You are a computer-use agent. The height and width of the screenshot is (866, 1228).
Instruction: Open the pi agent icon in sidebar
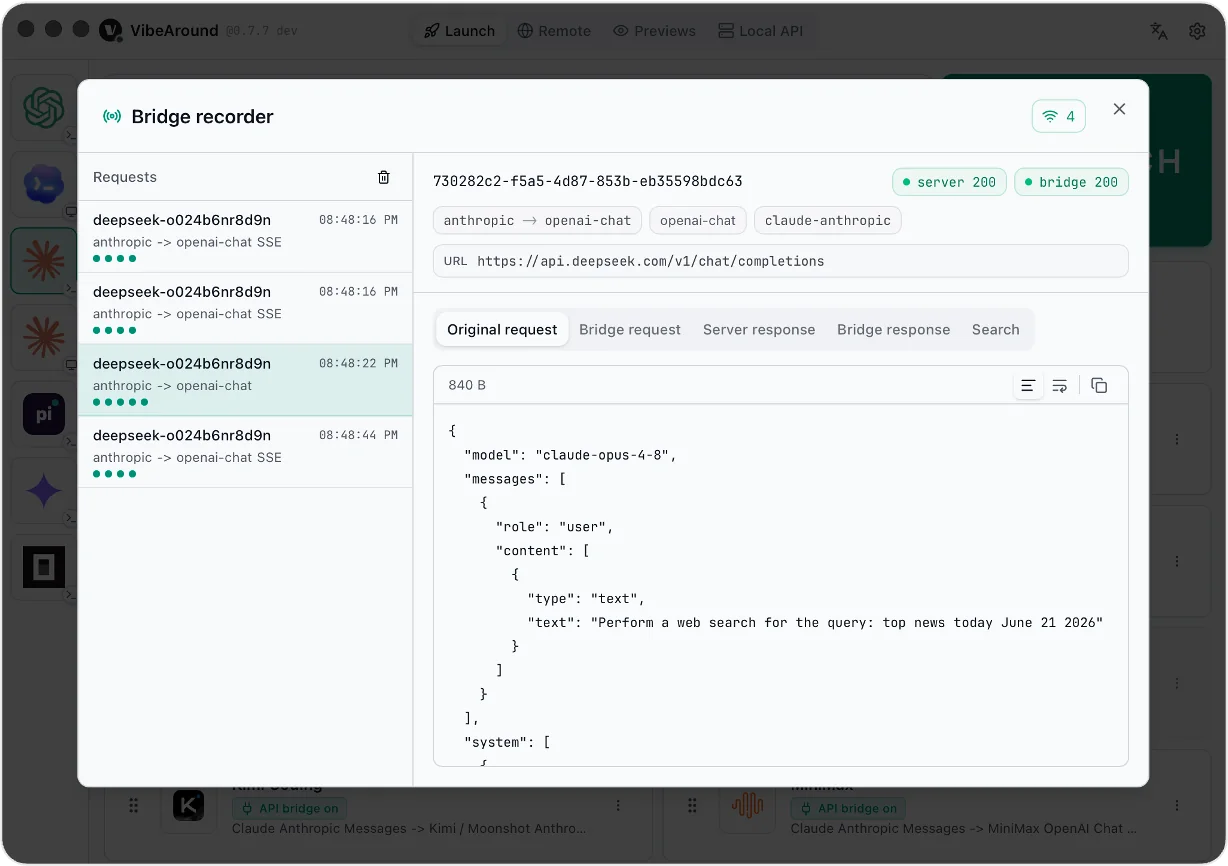click(44, 414)
